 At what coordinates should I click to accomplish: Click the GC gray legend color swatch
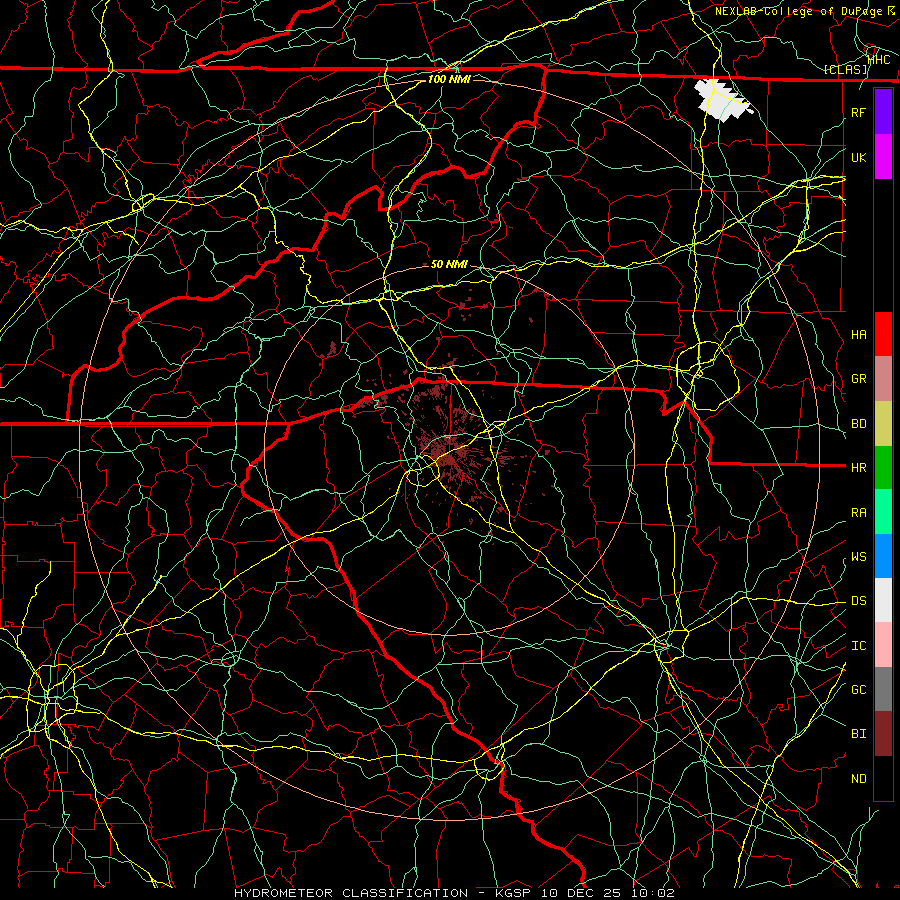click(883, 689)
